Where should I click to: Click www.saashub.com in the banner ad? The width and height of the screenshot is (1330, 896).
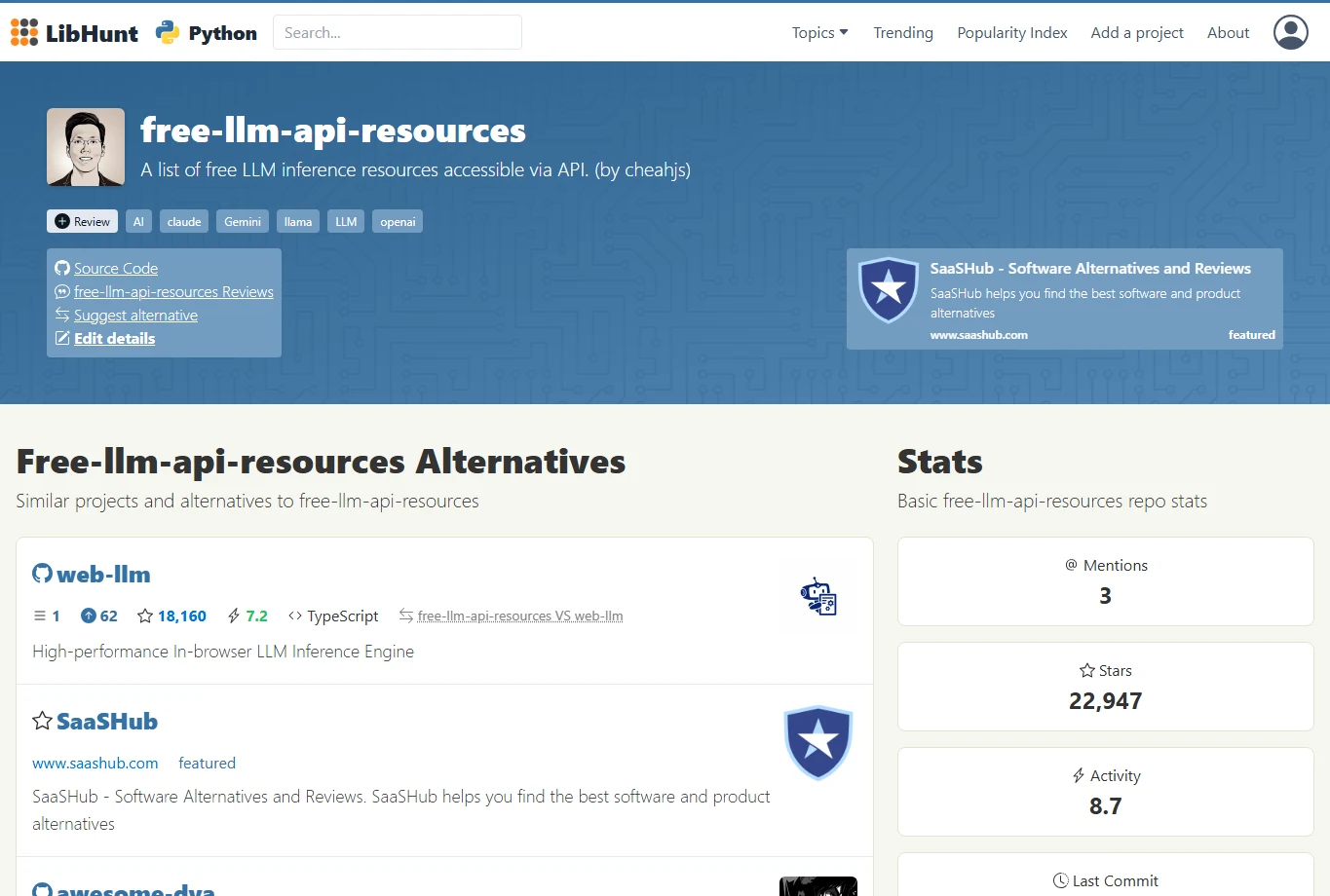click(x=978, y=334)
